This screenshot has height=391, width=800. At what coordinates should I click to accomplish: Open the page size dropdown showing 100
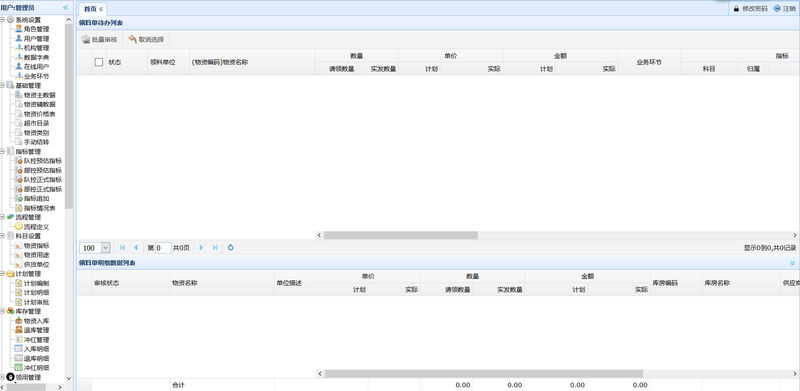pyautogui.click(x=106, y=248)
